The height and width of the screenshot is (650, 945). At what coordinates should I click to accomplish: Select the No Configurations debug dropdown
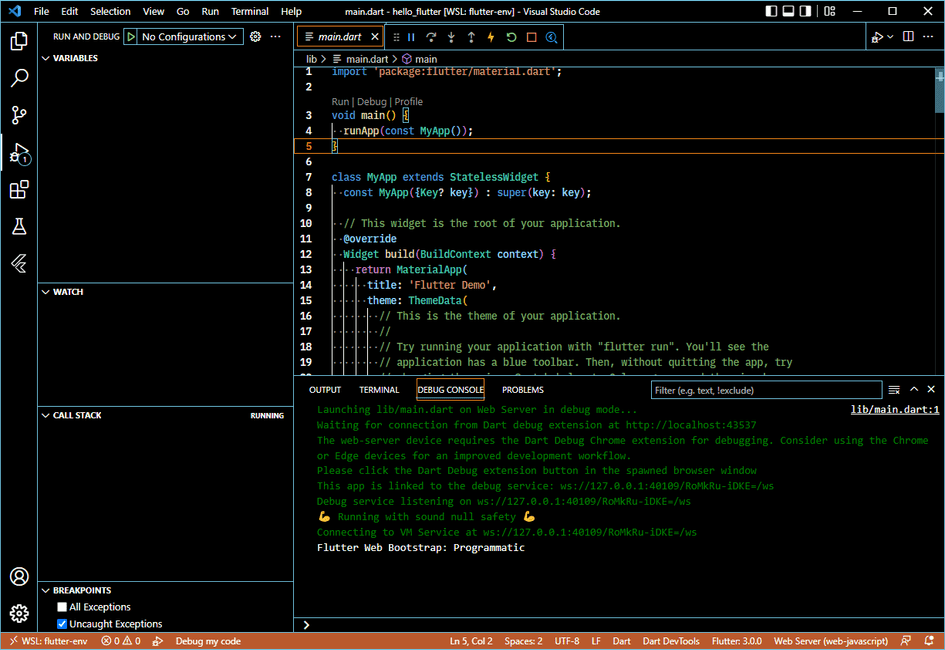point(190,37)
